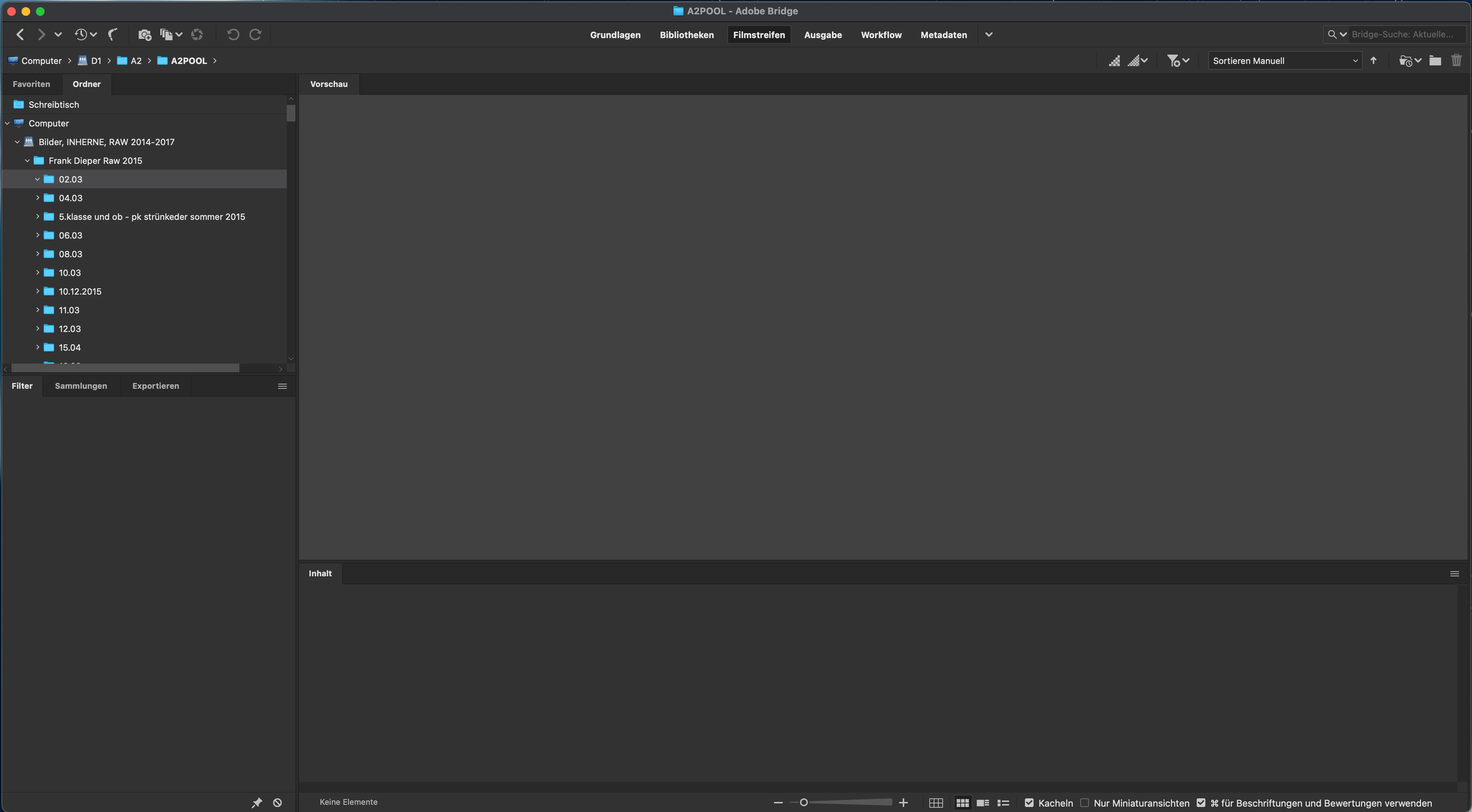Viewport: 1472px width, 812px height.
Task: Expand the 04.03 folder
Action: coord(38,198)
